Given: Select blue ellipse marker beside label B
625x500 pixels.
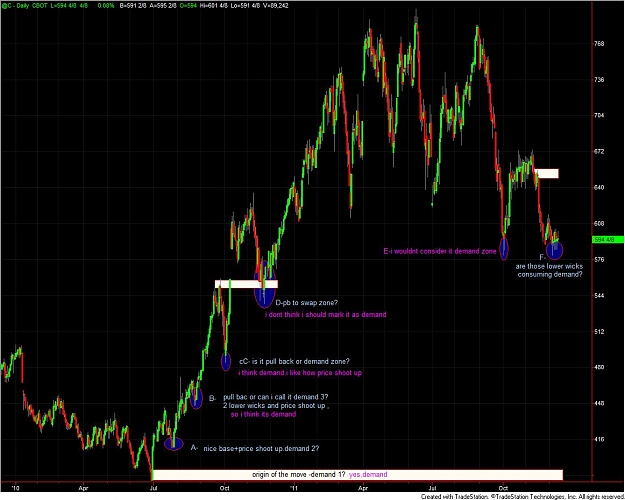Looking at the screenshot, I should 196,397.
